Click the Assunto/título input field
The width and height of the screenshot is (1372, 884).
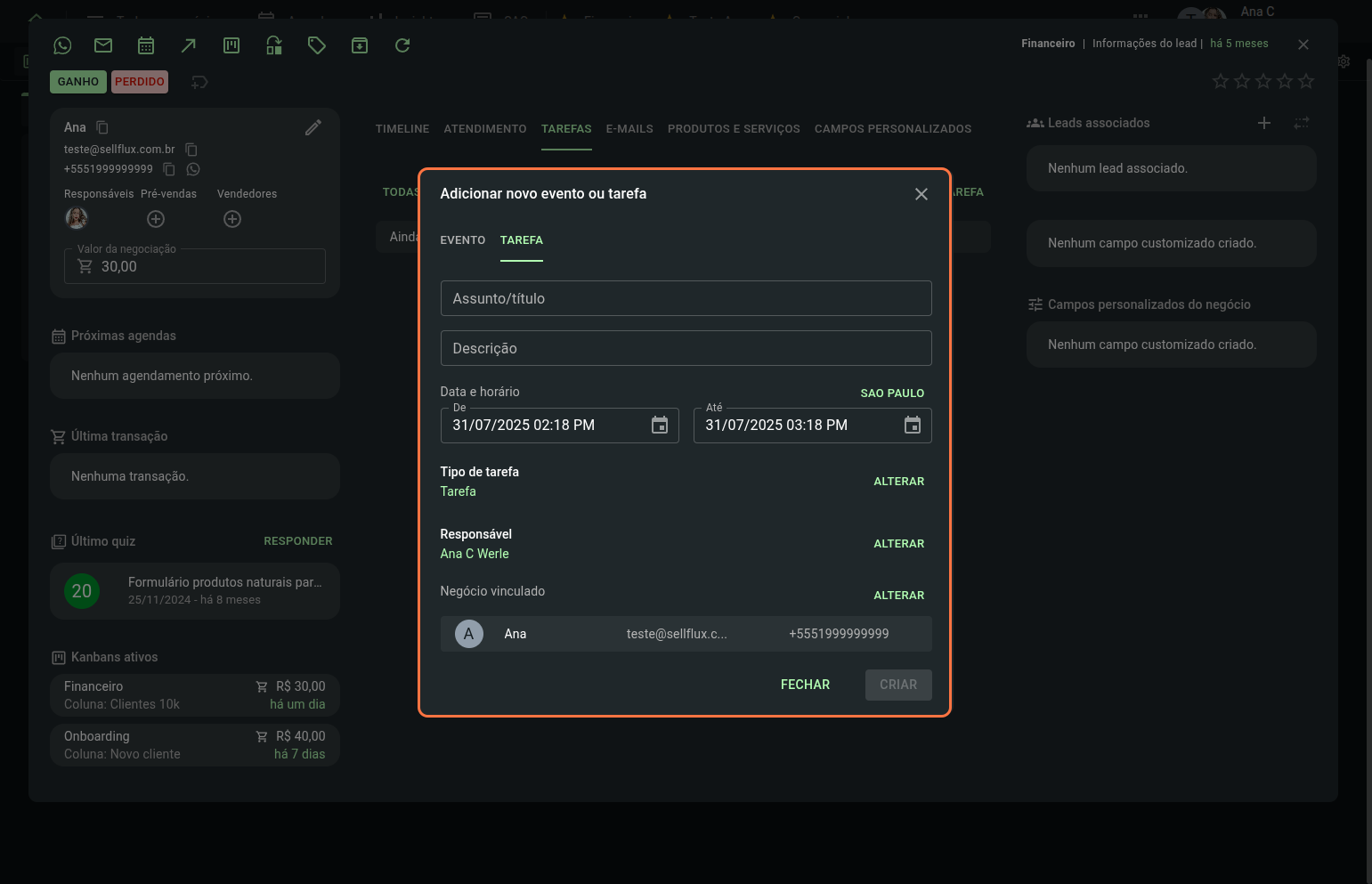(x=686, y=298)
